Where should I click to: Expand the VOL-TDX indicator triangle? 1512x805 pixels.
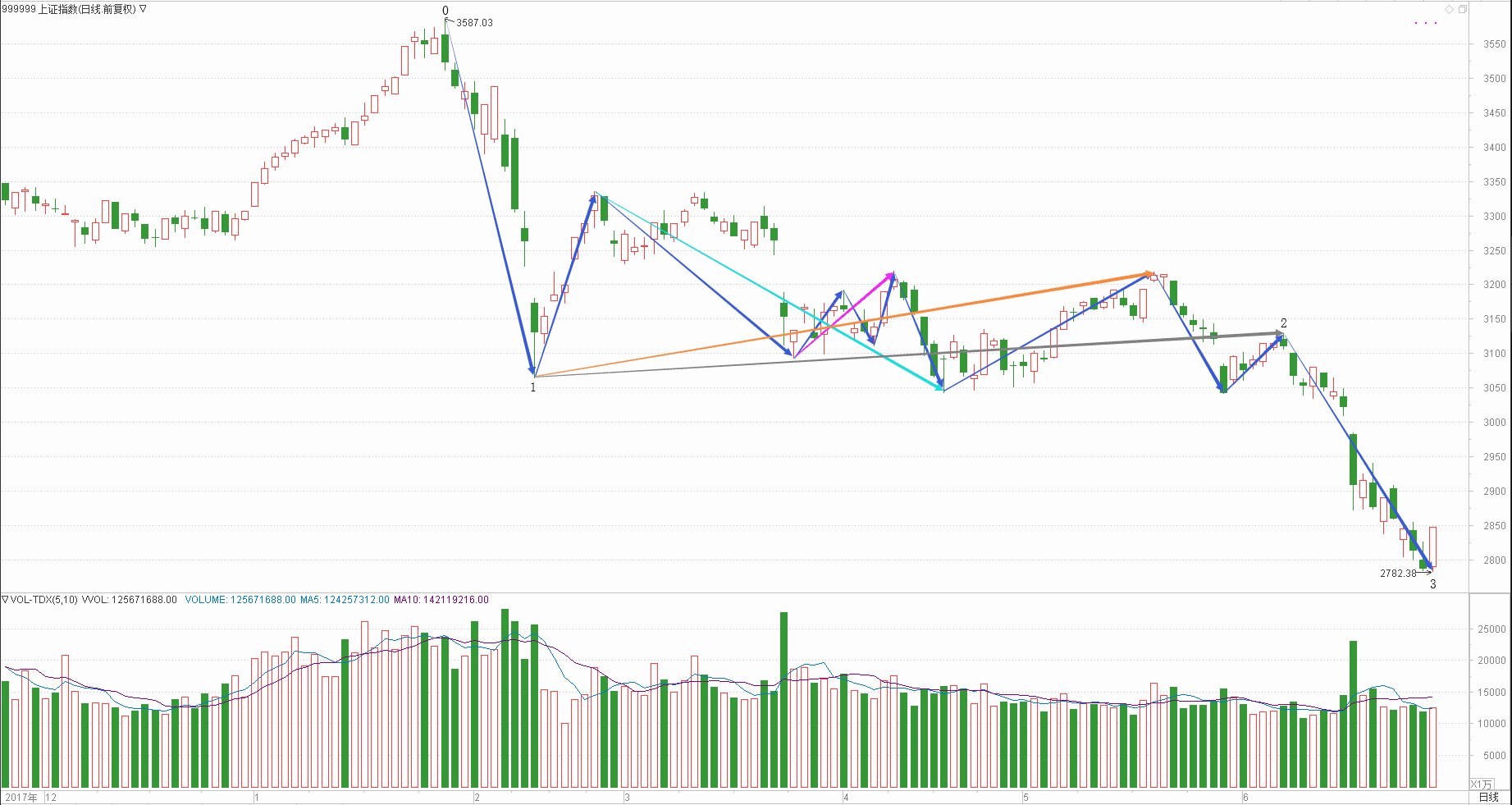point(5,600)
